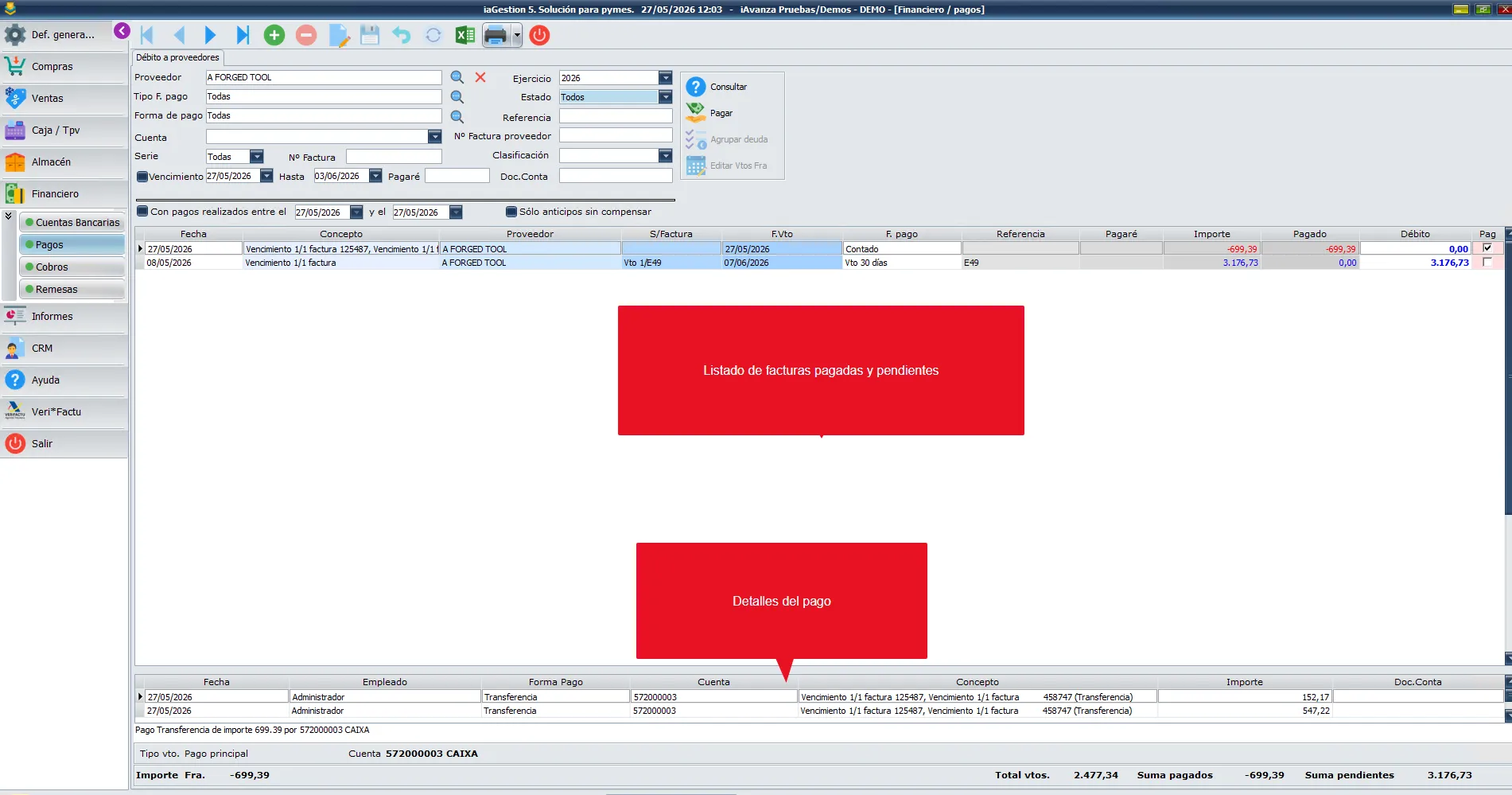The image size is (1512, 795).
Task: Print with the printer icon
Action: coord(496,35)
